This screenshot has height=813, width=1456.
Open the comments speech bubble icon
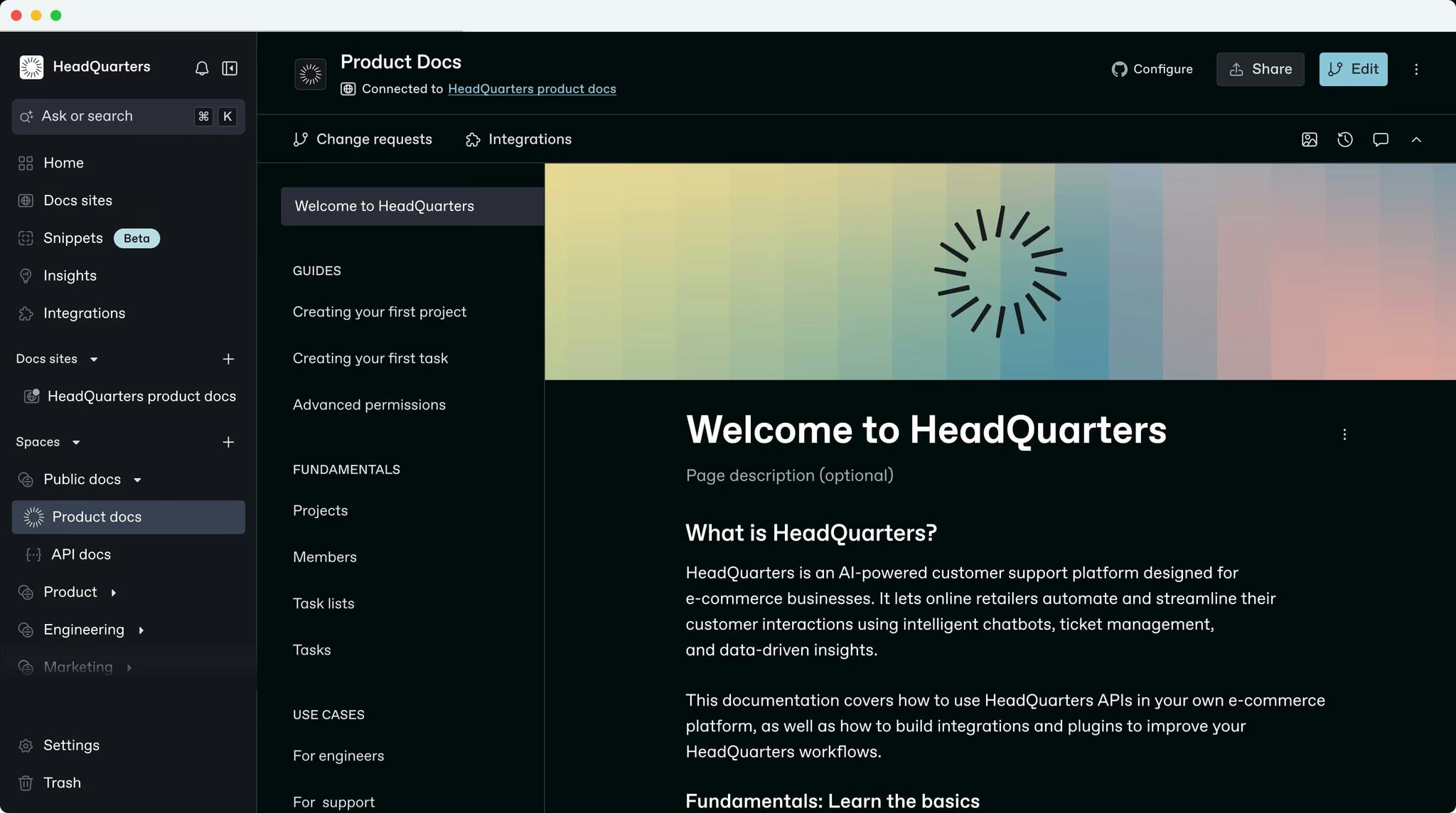pyautogui.click(x=1380, y=139)
